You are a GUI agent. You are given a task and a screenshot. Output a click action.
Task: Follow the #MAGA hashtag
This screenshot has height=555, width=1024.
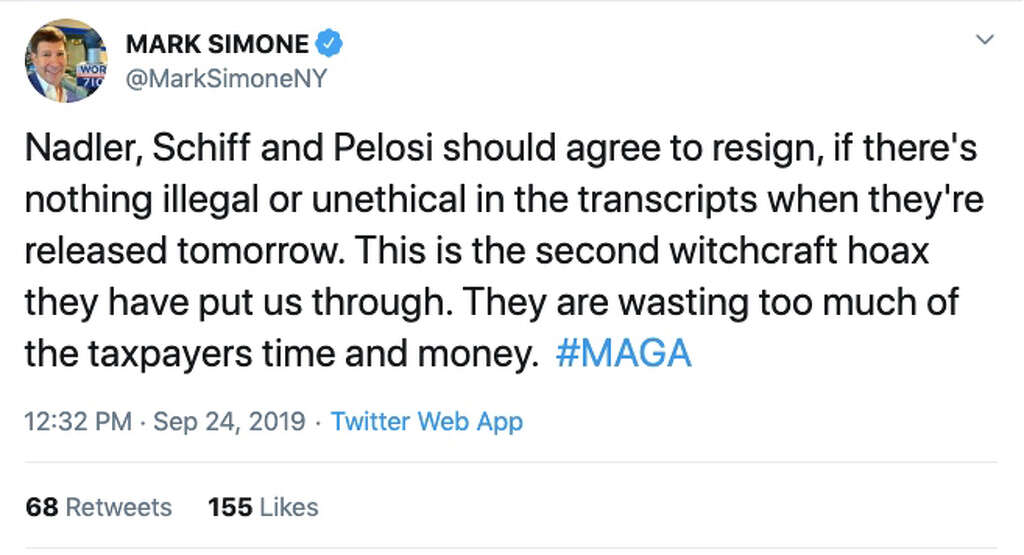[x=623, y=353]
